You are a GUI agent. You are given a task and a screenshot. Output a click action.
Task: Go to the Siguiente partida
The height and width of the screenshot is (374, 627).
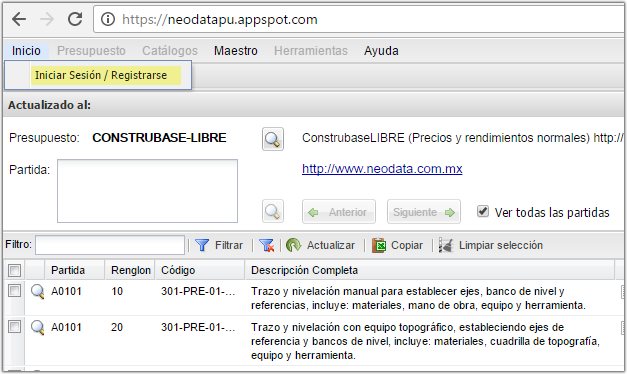pyautogui.click(x=423, y=212)
